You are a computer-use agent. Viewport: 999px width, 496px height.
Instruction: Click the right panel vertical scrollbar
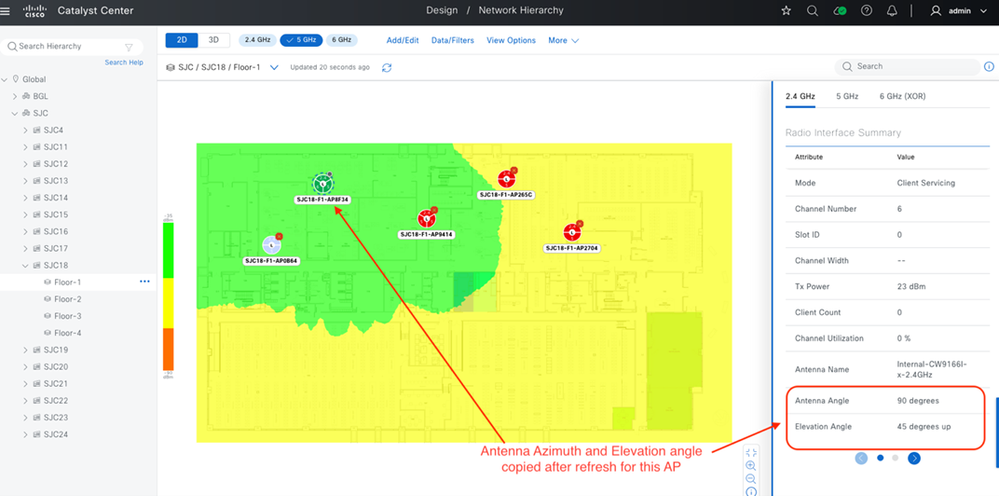(x=996, y=433)
